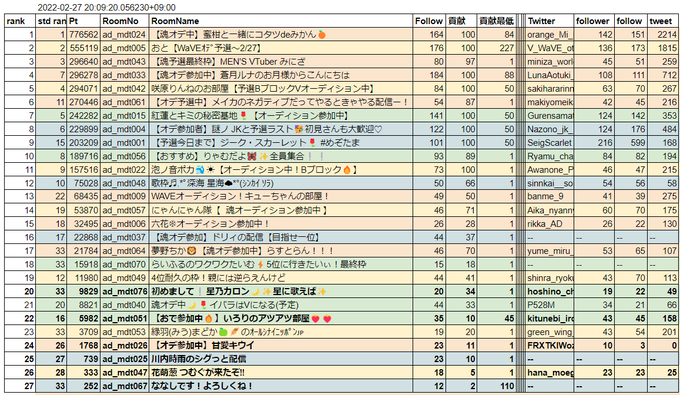Click Twitter handle LunaAotuki_
Screen dimensions: 680x395
pos(549,75)
